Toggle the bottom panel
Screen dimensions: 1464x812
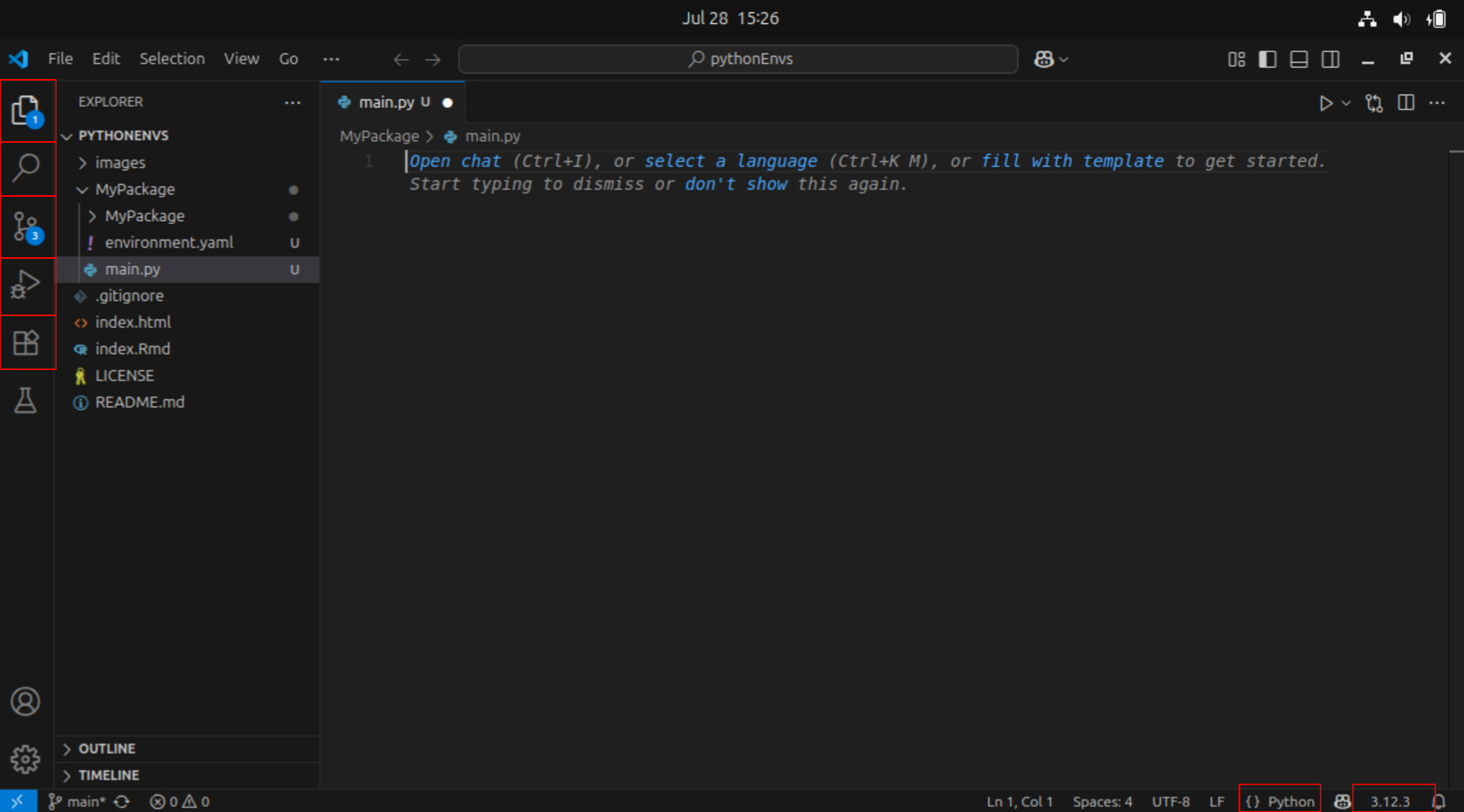click(1299, 59)
